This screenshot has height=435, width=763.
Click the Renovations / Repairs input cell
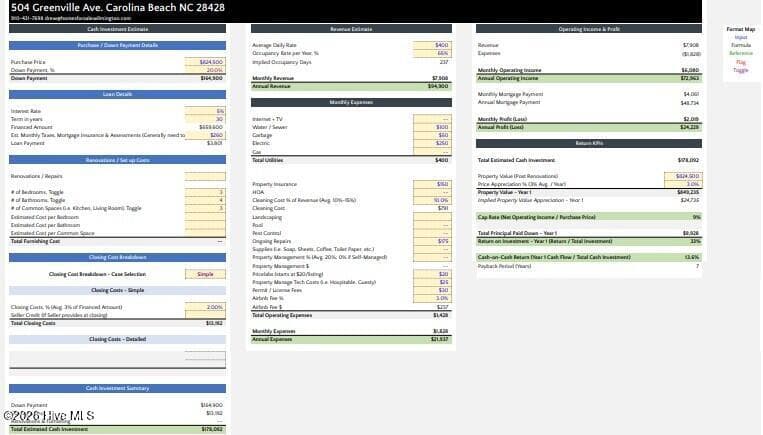pos(205,176)
